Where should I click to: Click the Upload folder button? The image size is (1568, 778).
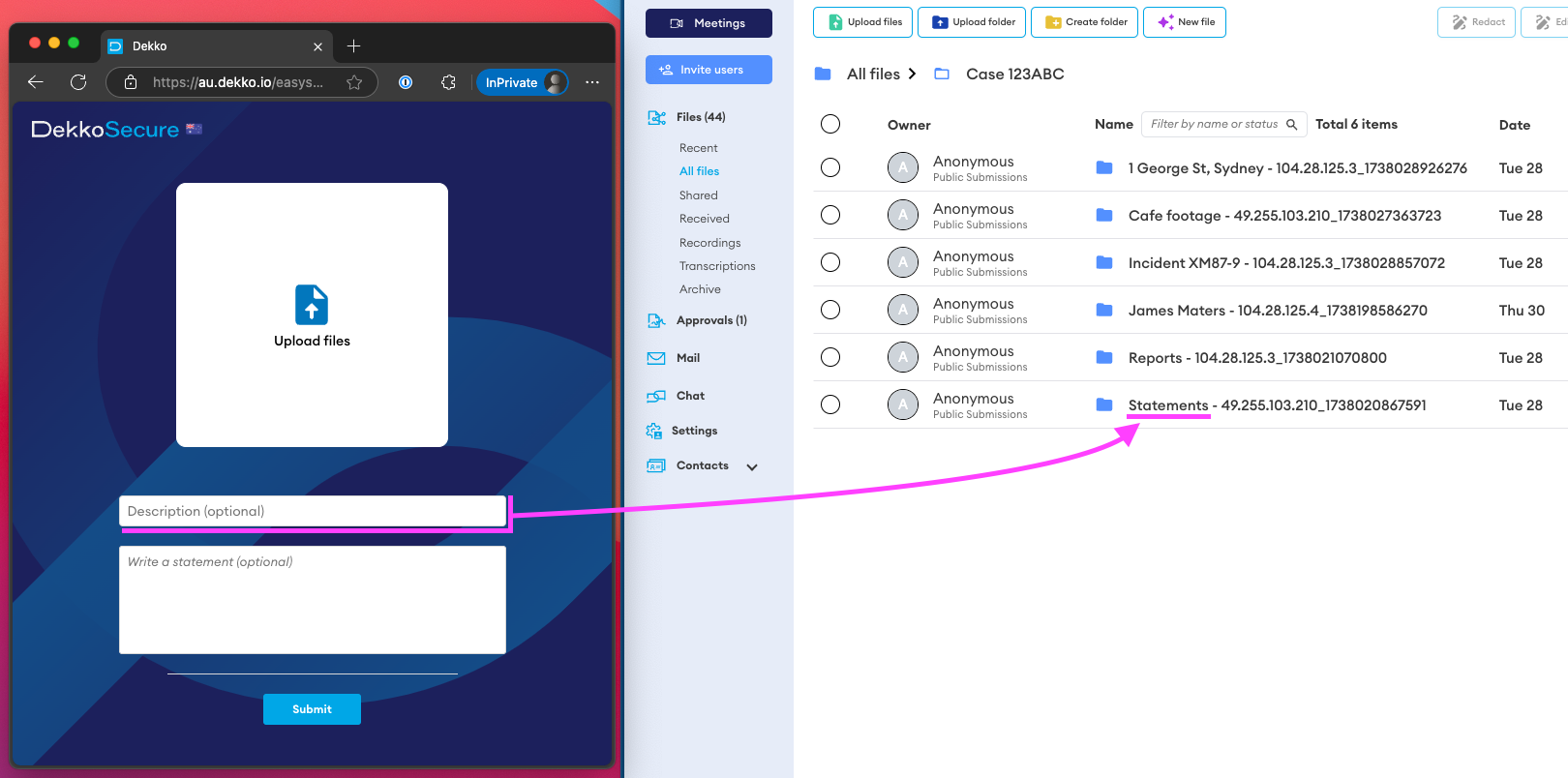coord(972,22)
